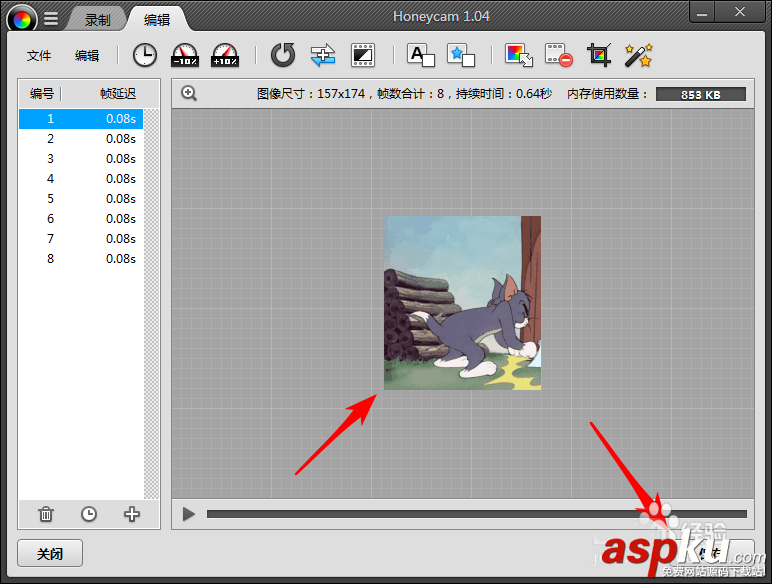
Task: Click the bottom clock set-delay icon
Action: pyautogui.click(x=89, y=514)
